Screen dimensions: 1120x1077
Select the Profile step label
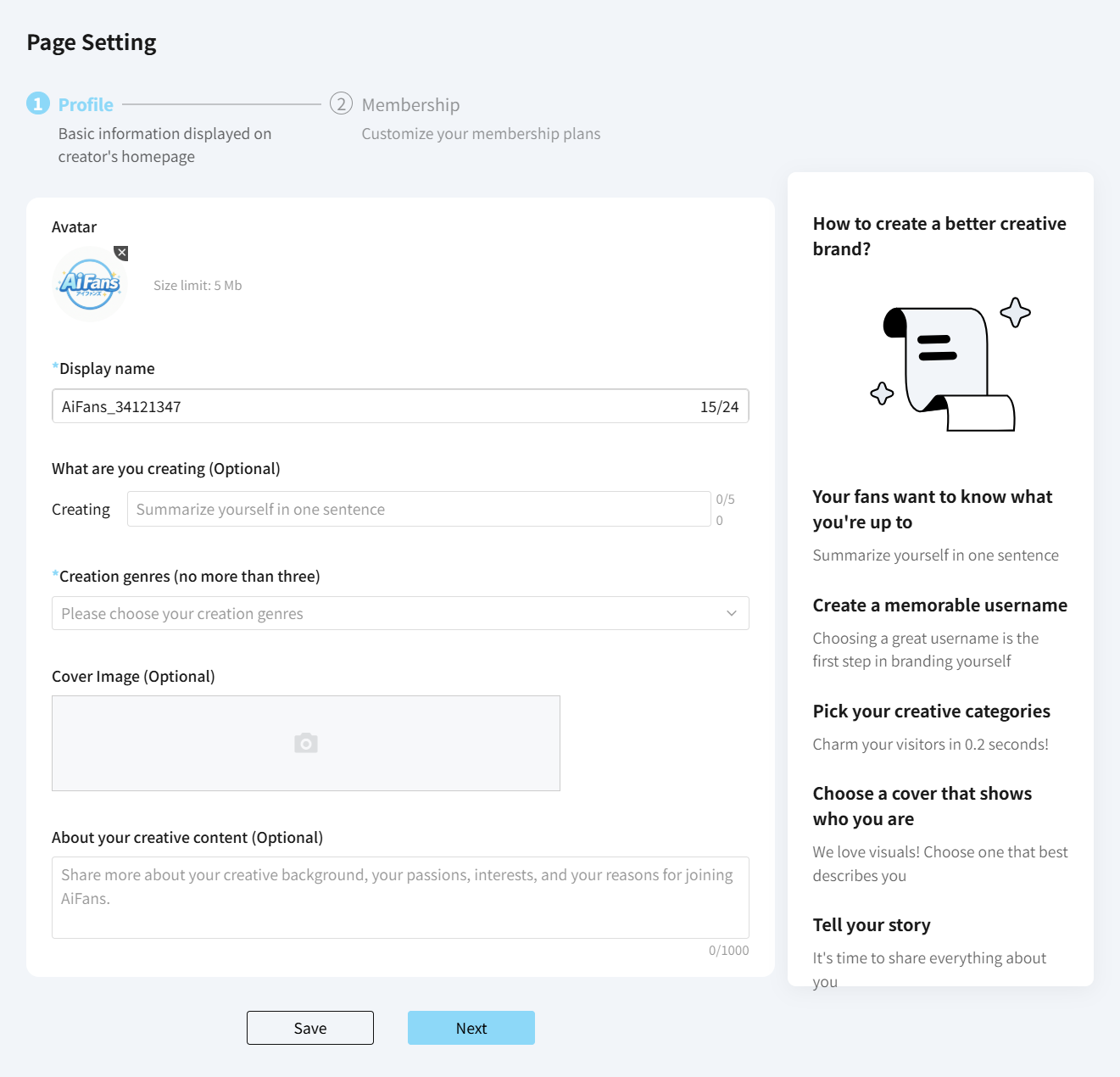click(86, 104)
